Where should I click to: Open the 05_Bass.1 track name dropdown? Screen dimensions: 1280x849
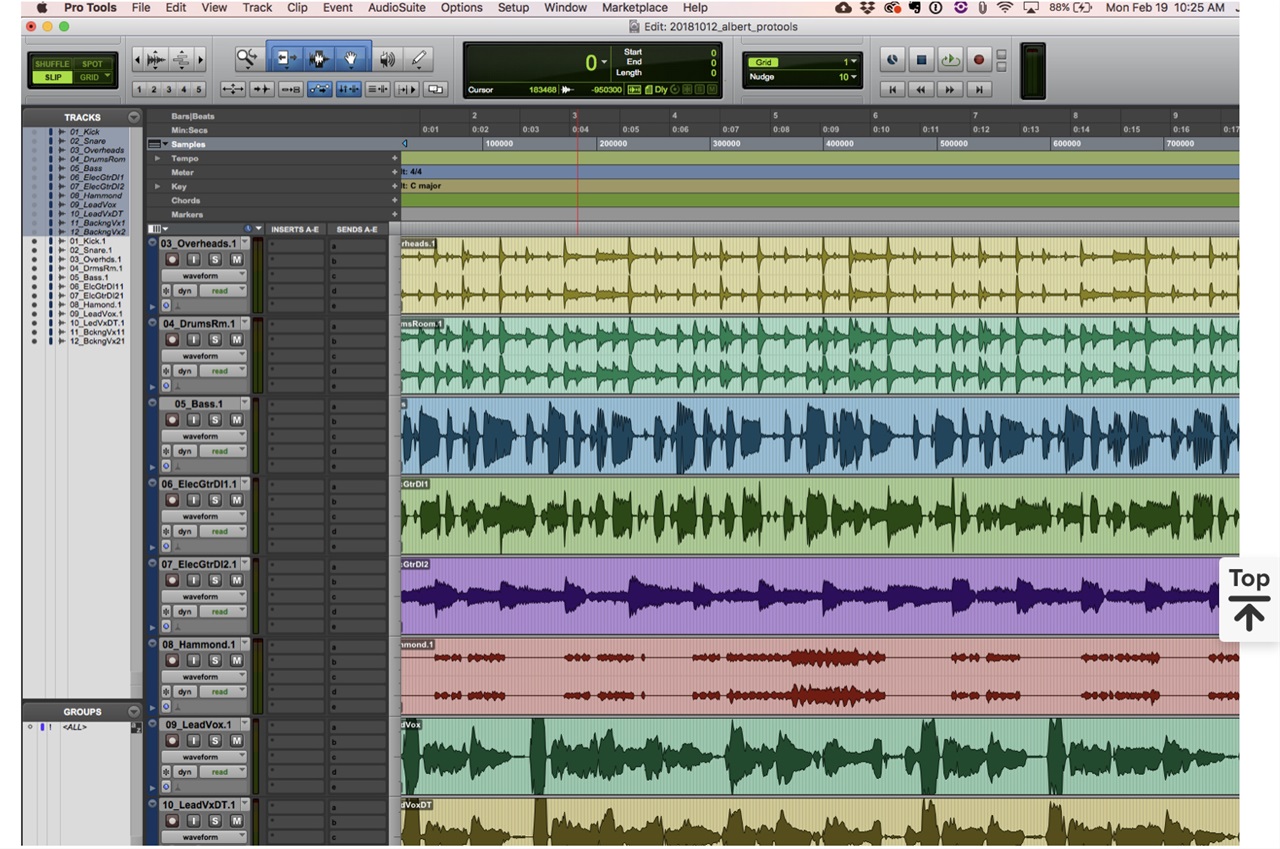click(x=244, y=404)
